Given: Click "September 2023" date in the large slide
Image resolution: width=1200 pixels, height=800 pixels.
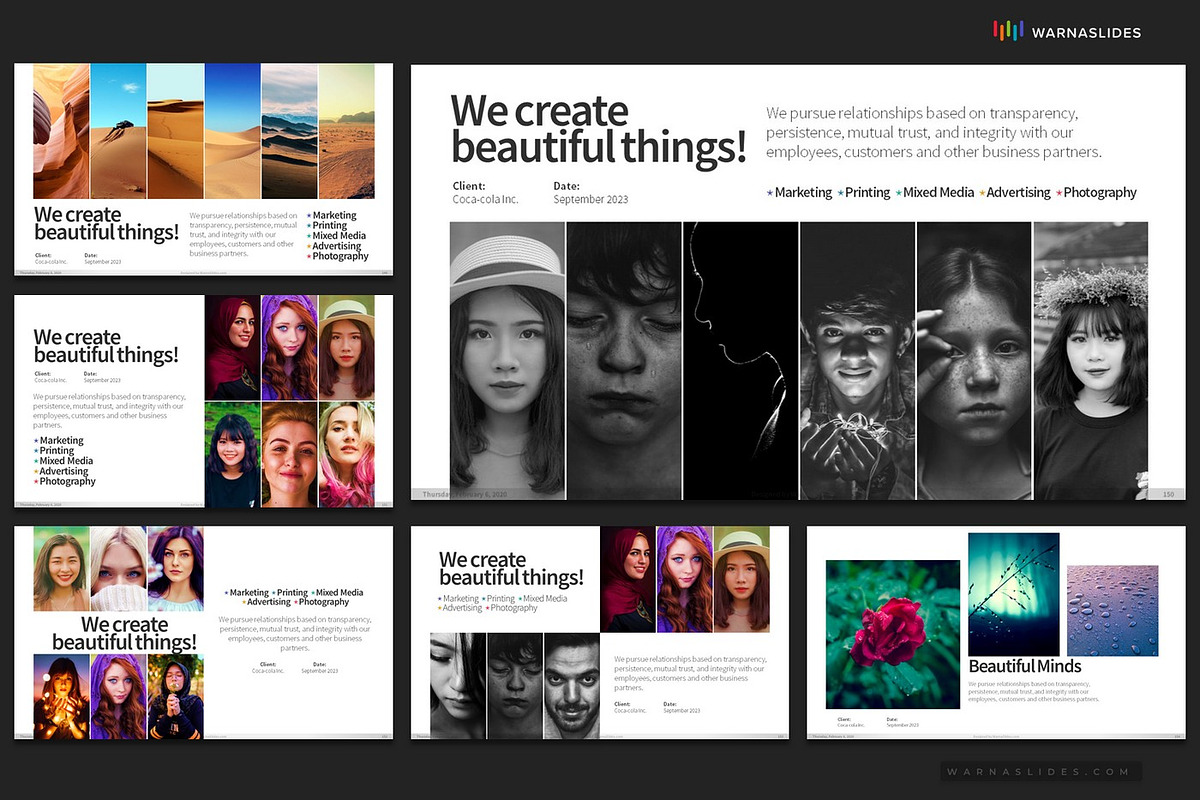Looking at the screenshot, I should [x=591, y=200].
